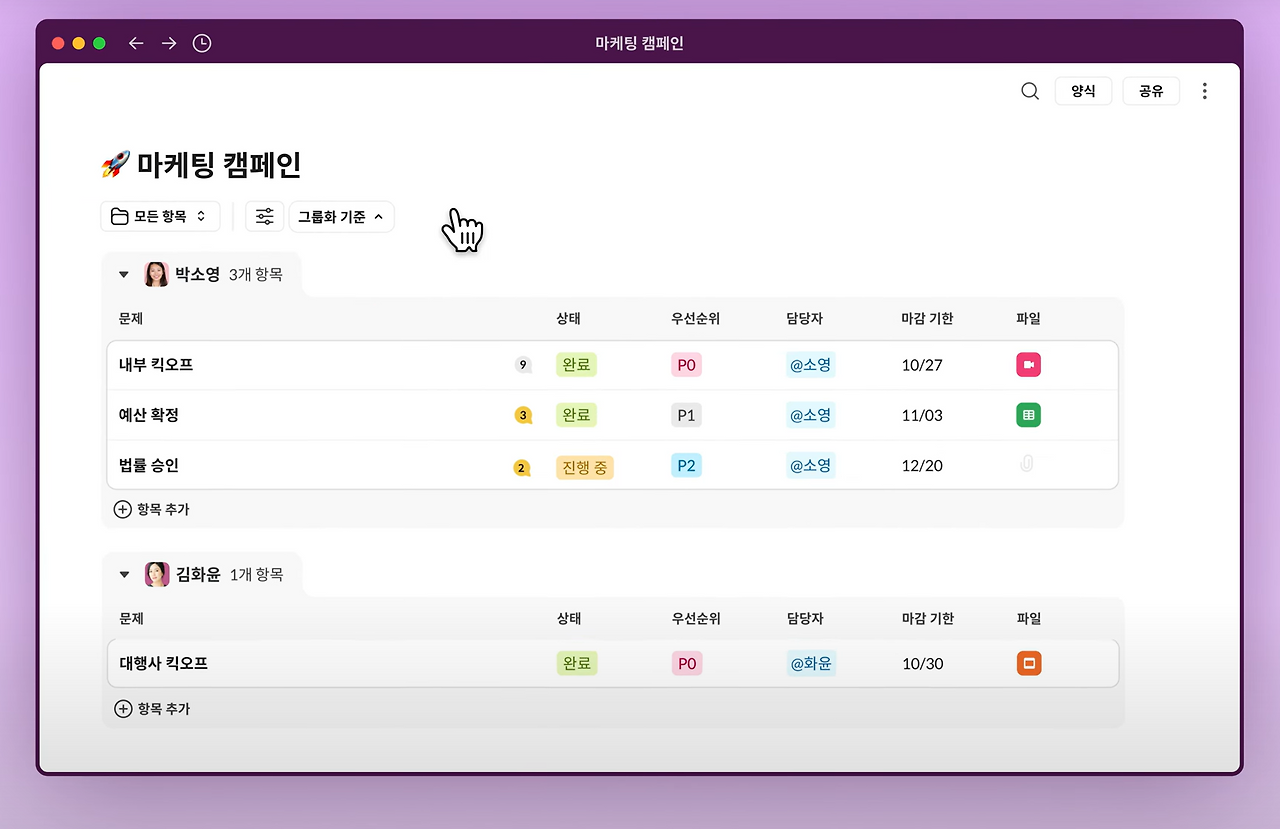Image resolution: width=1280 pixels, height=829 pixels.
Task: Click the 공유 button
Action: (x=1151, y=90)
